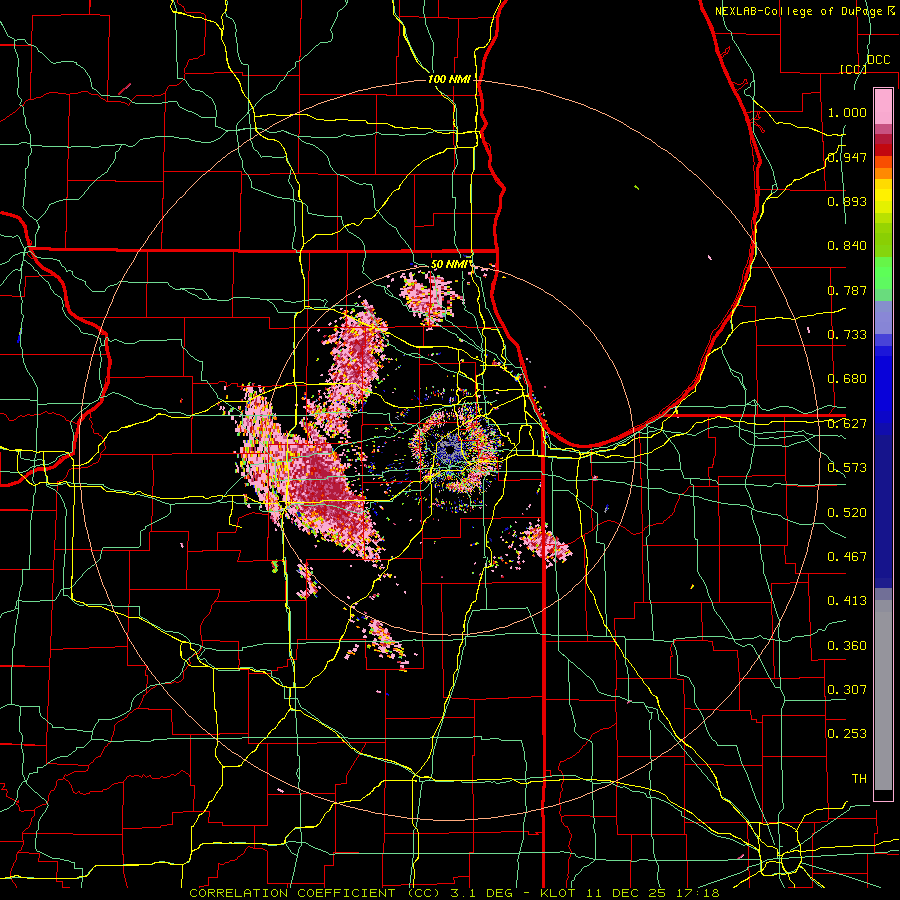The width and height of the screenshot is (900, 900).
Task: Select the 0.413 scale value
Action: point(847,601)
